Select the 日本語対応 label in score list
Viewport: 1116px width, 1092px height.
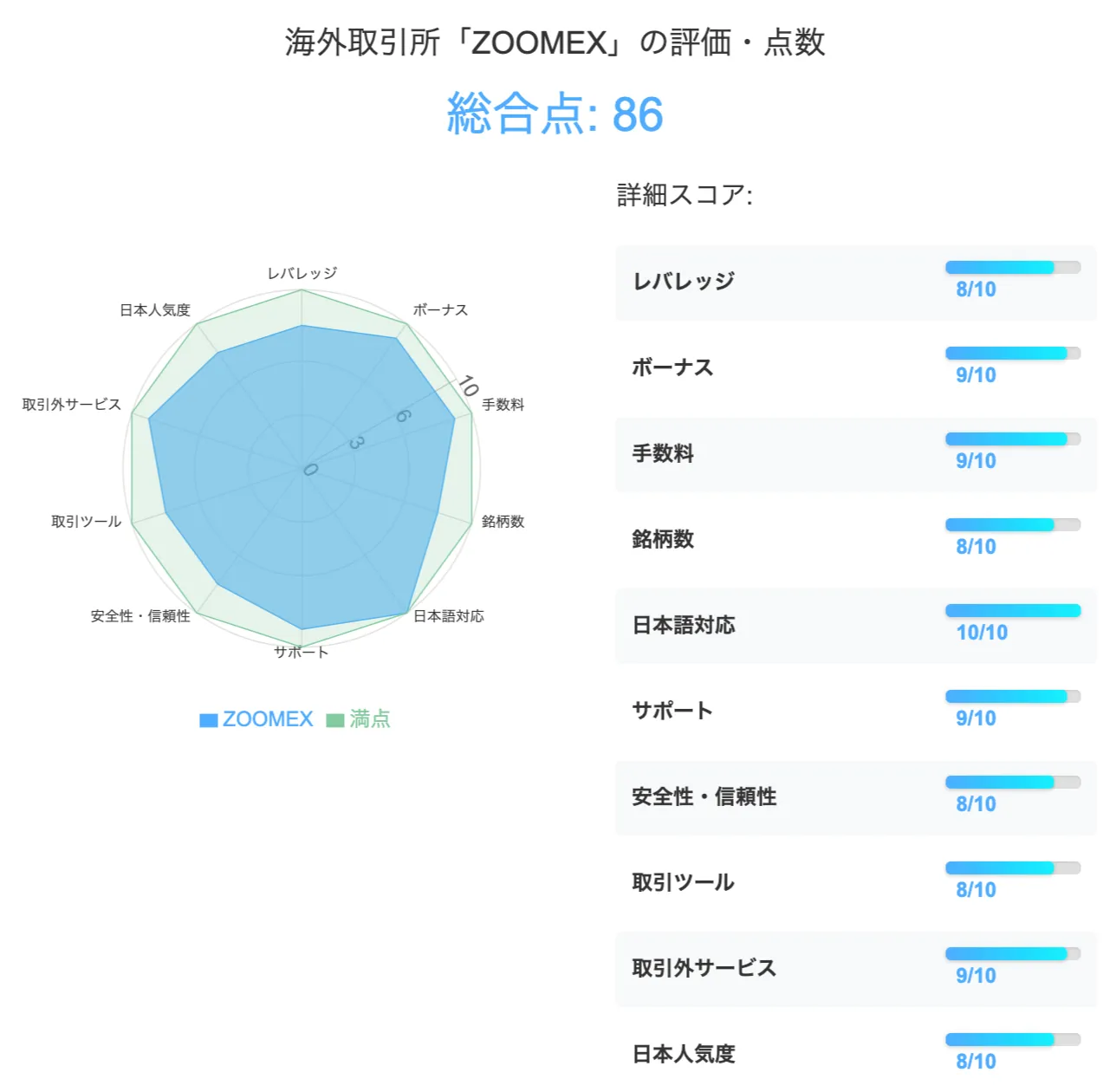684,625
